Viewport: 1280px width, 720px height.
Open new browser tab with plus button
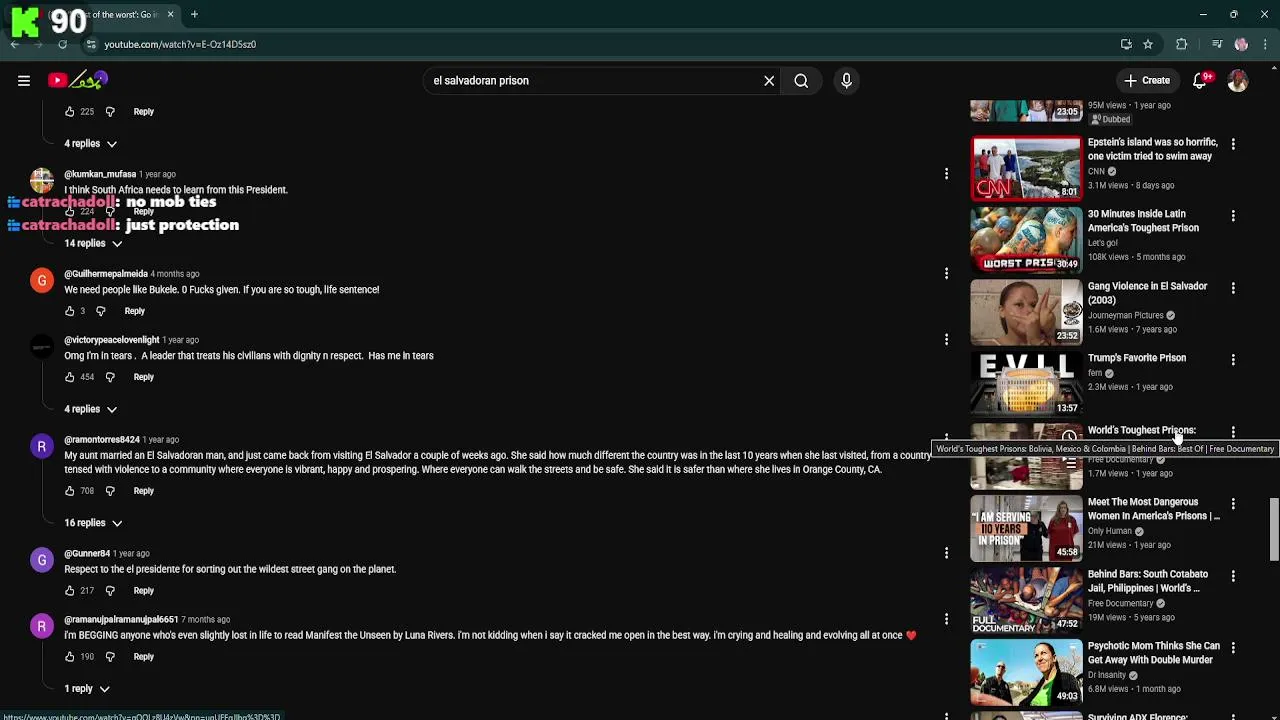pyautogui.click(x=194, y=14)
